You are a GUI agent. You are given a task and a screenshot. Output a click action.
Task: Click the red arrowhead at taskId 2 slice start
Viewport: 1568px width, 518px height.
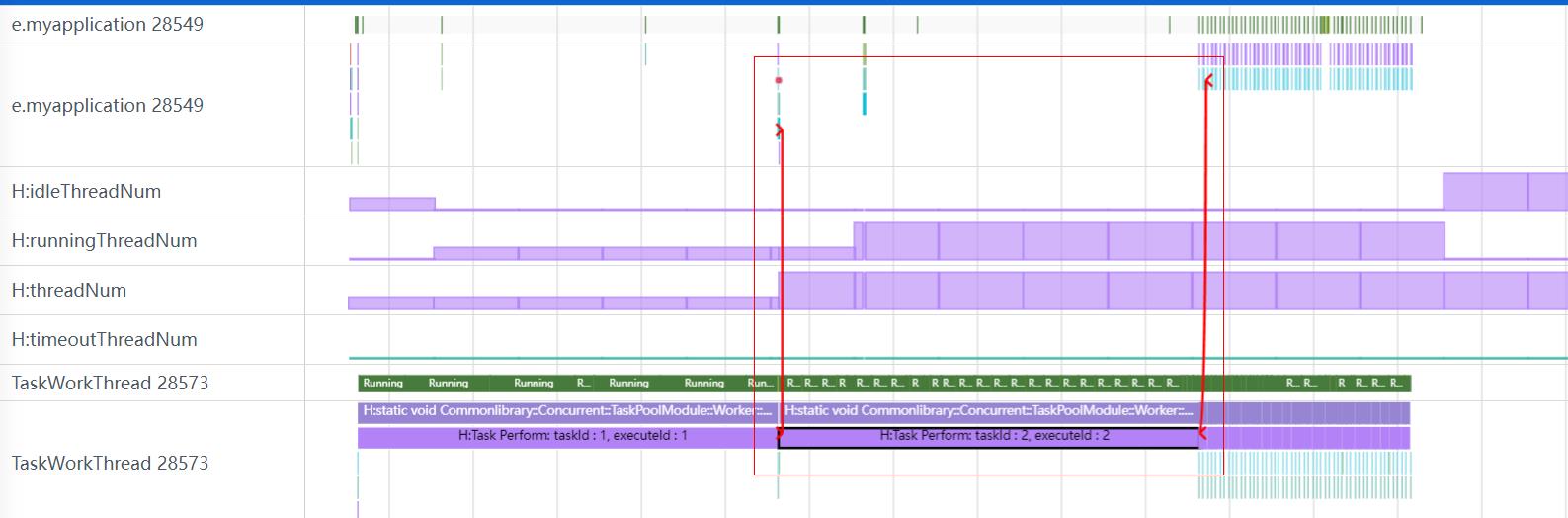[781, 432]
